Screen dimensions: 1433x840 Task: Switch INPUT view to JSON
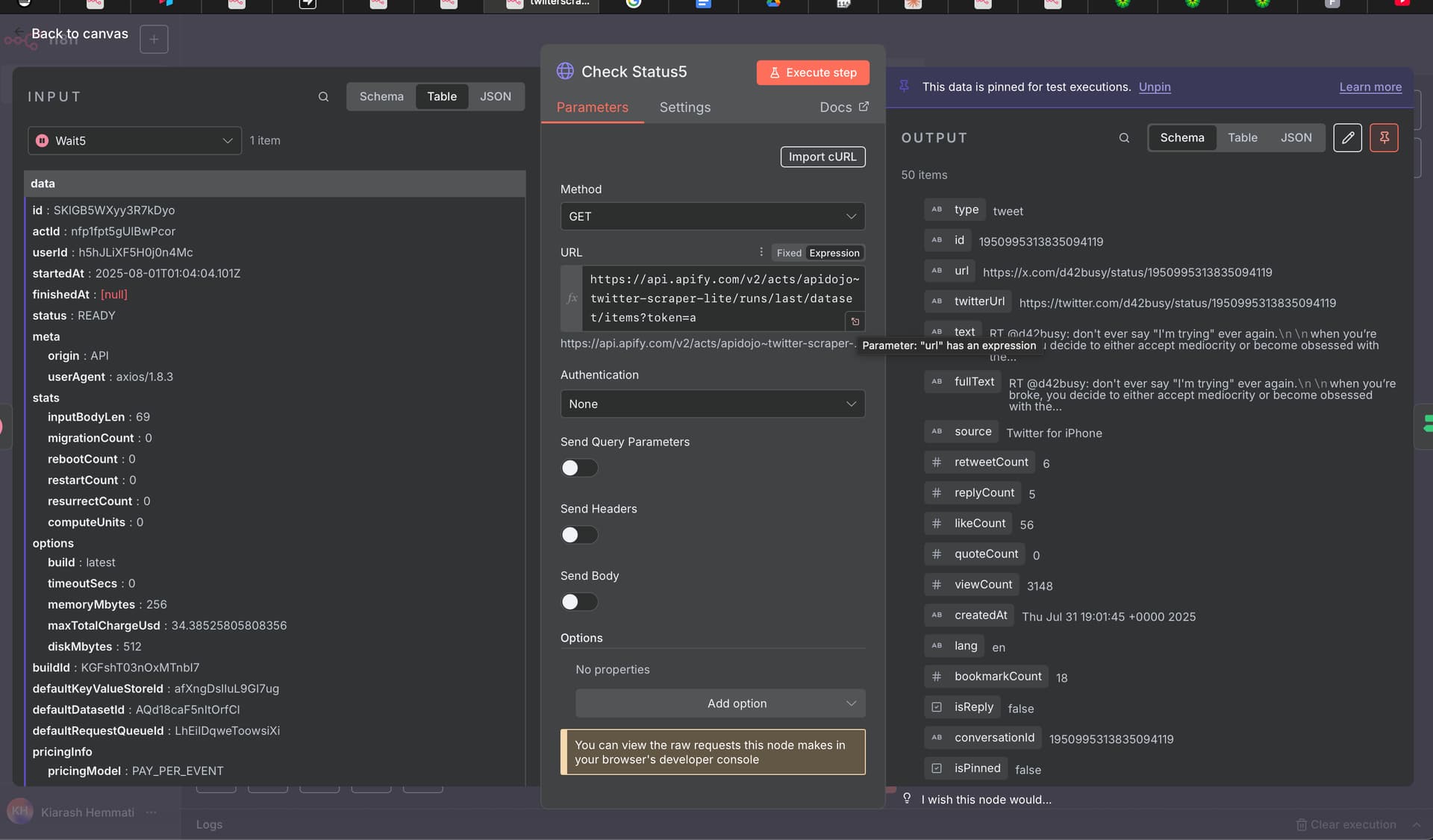pos(496,97)
